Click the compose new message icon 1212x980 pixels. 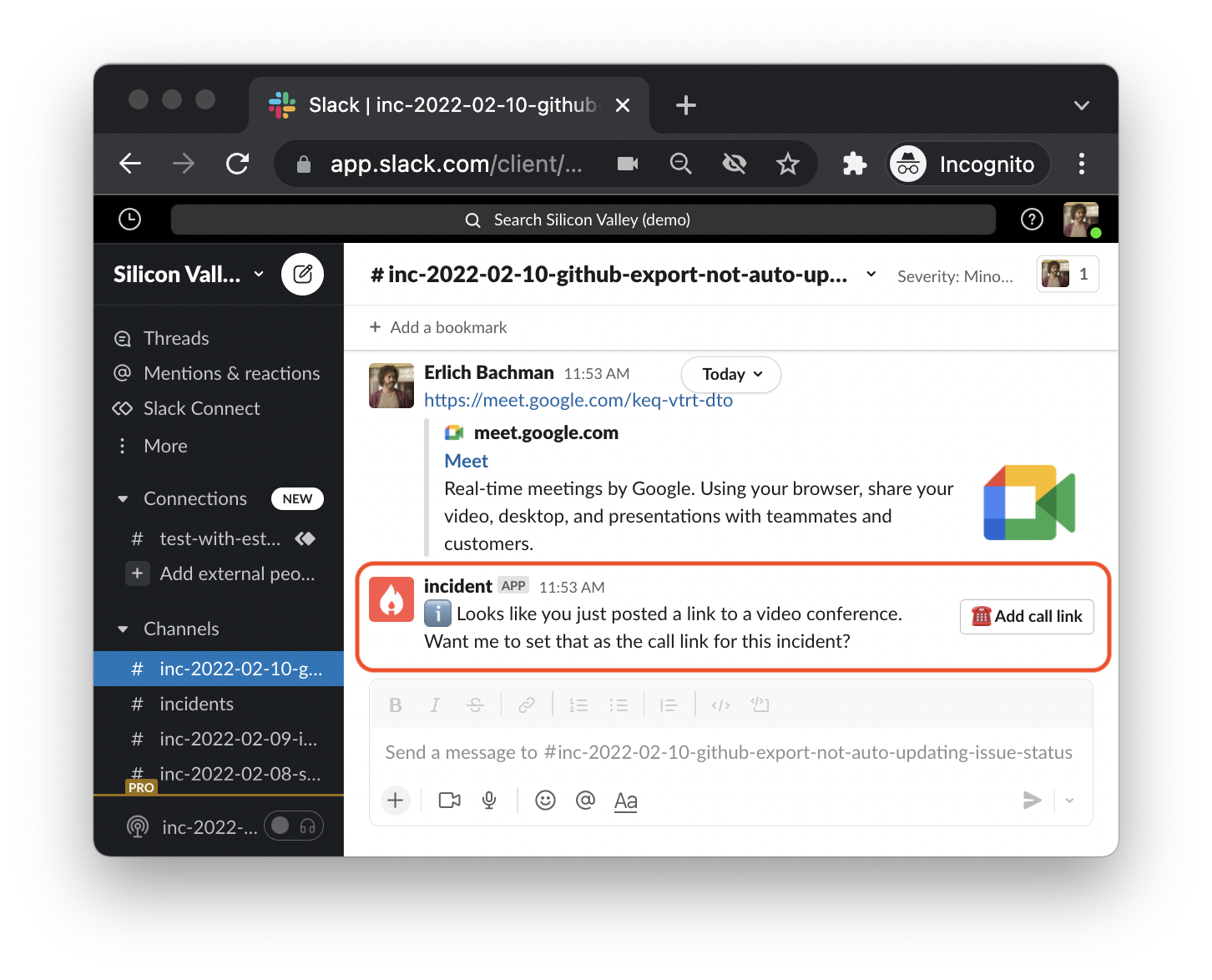point(302,274)
